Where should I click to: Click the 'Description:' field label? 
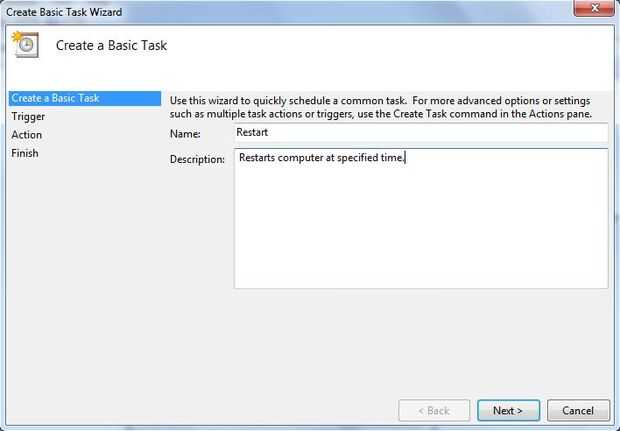point(197,159)
